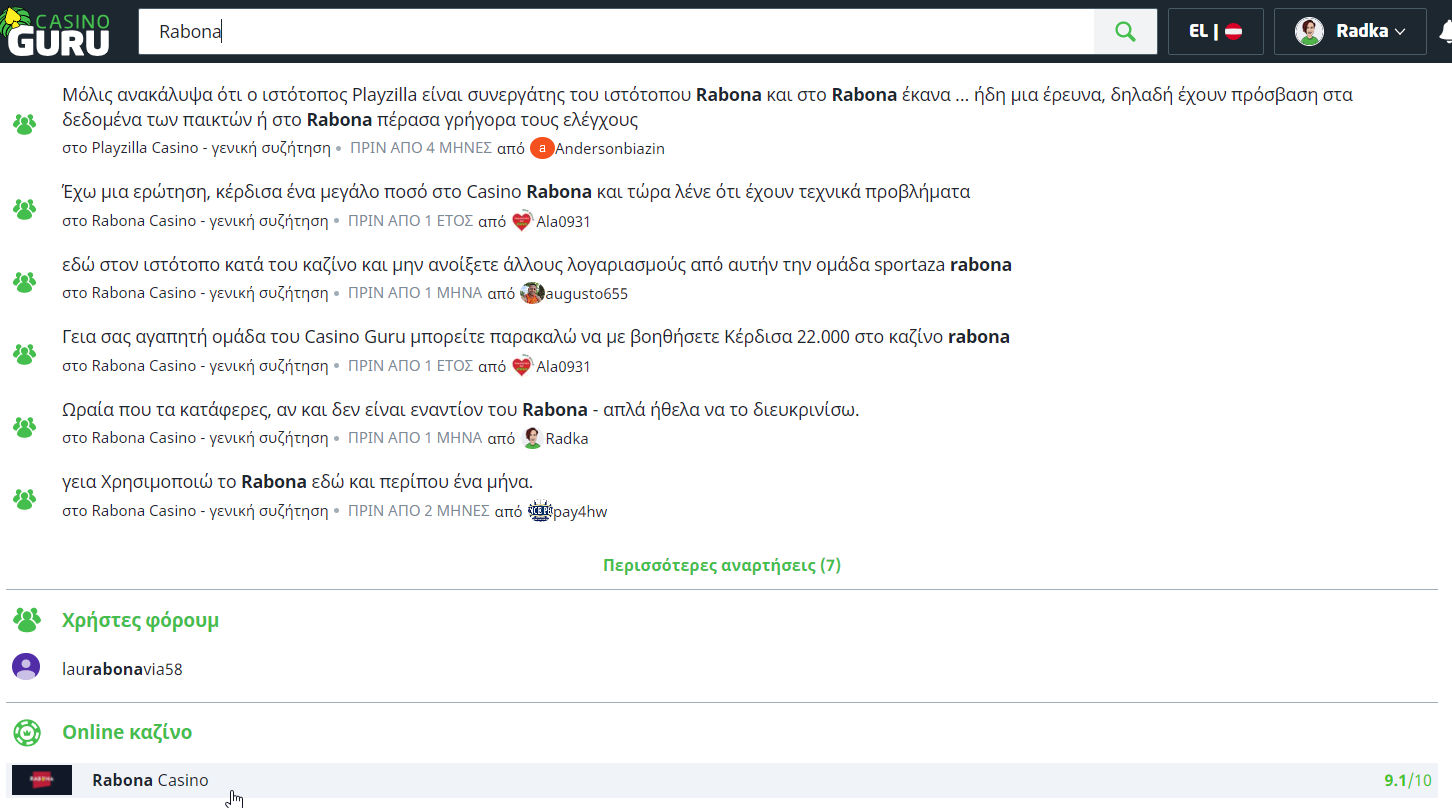The image size is (1452, 808).
Task: Click the notification bell icon
Action: point(1444,32)
